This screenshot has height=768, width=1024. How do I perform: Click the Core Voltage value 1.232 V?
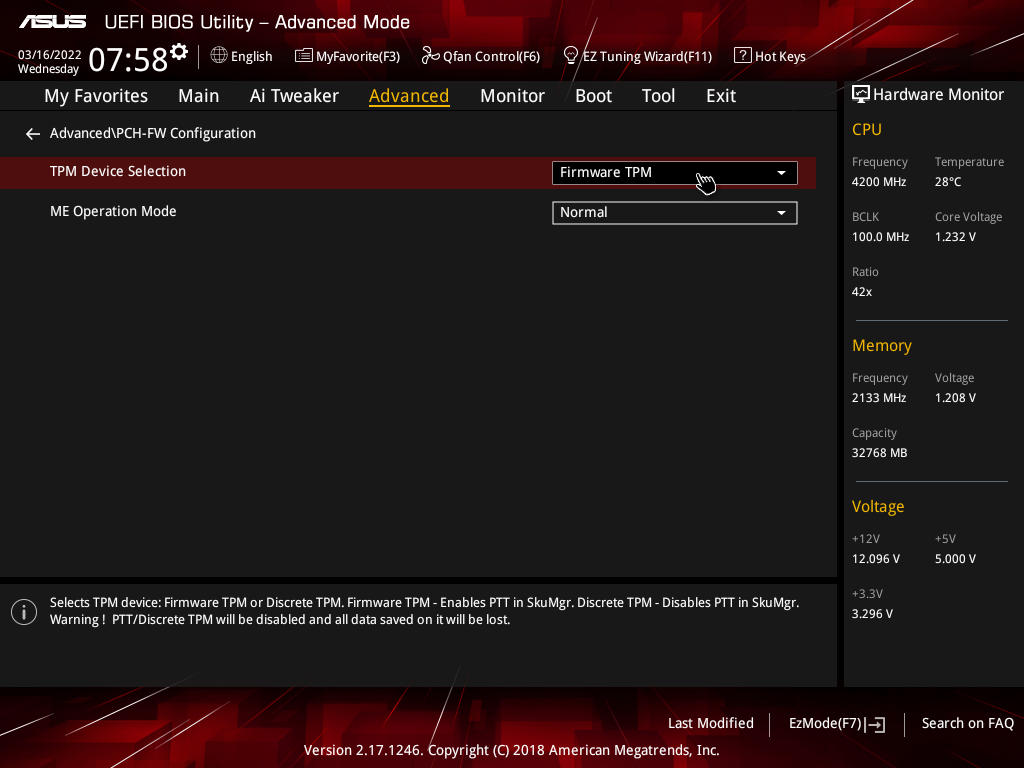(x=955, y=237)
